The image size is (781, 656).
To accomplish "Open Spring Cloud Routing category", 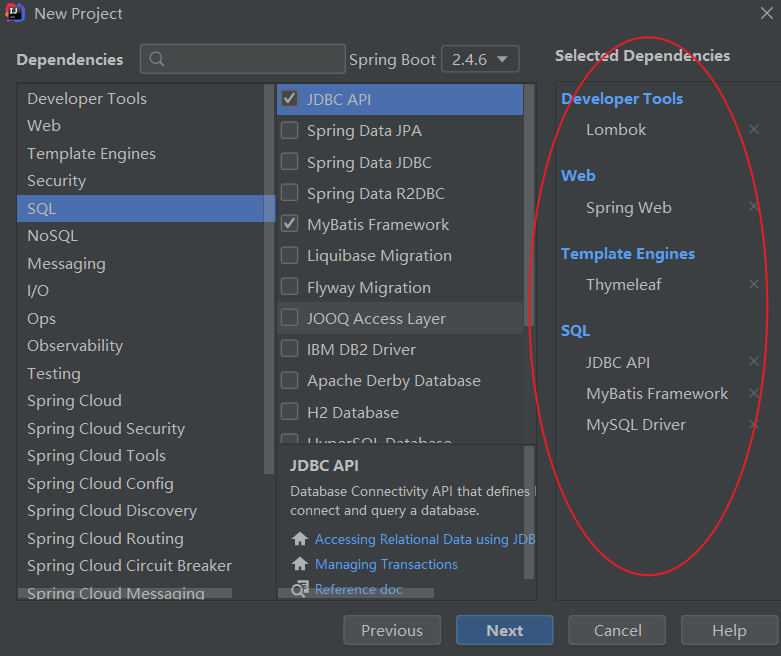I will (141, 538).
